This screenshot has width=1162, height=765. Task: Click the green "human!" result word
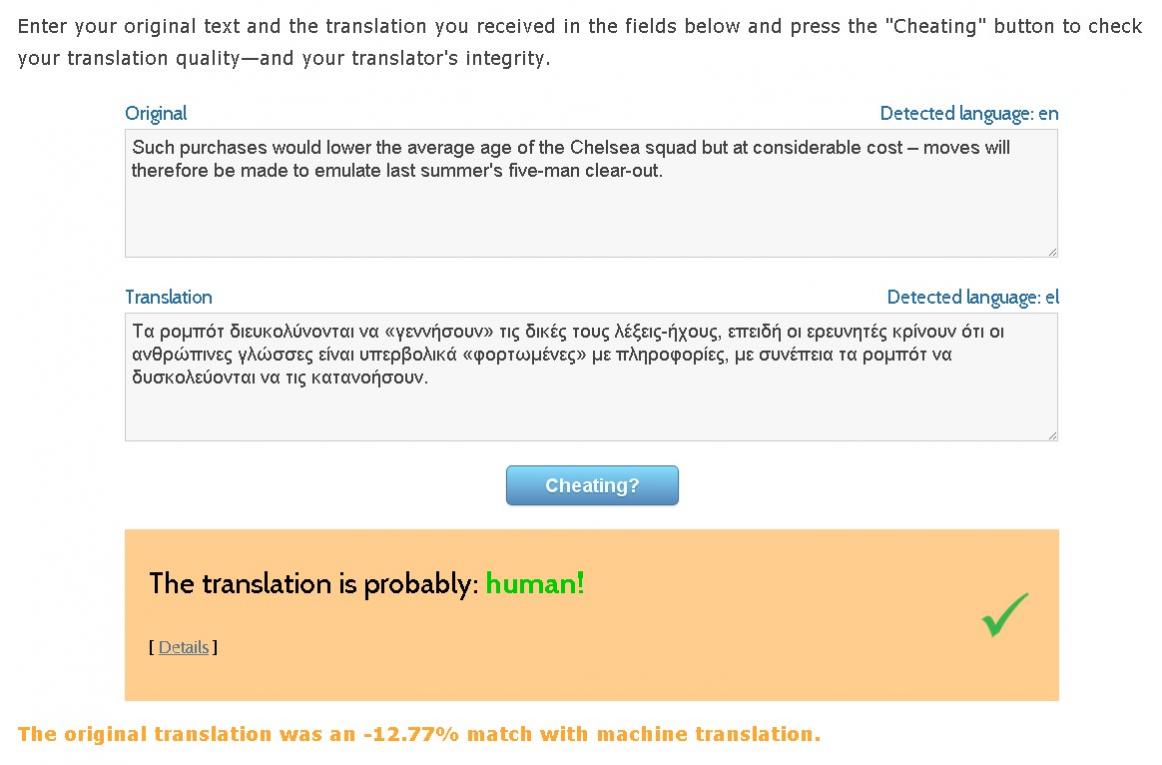pyautogui.click(x=534, y=584)
